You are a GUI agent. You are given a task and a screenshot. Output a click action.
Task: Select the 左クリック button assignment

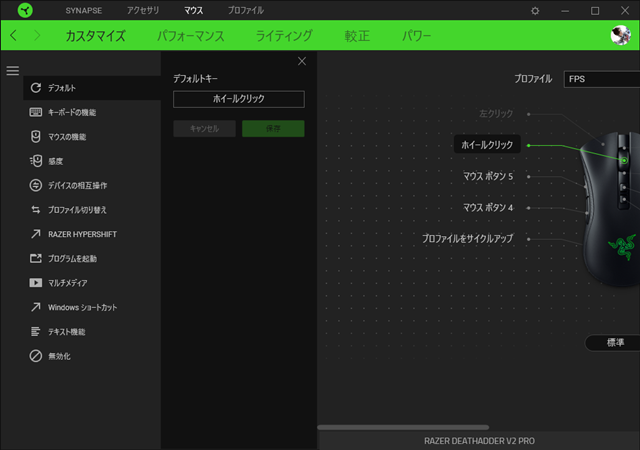[496, 114]
